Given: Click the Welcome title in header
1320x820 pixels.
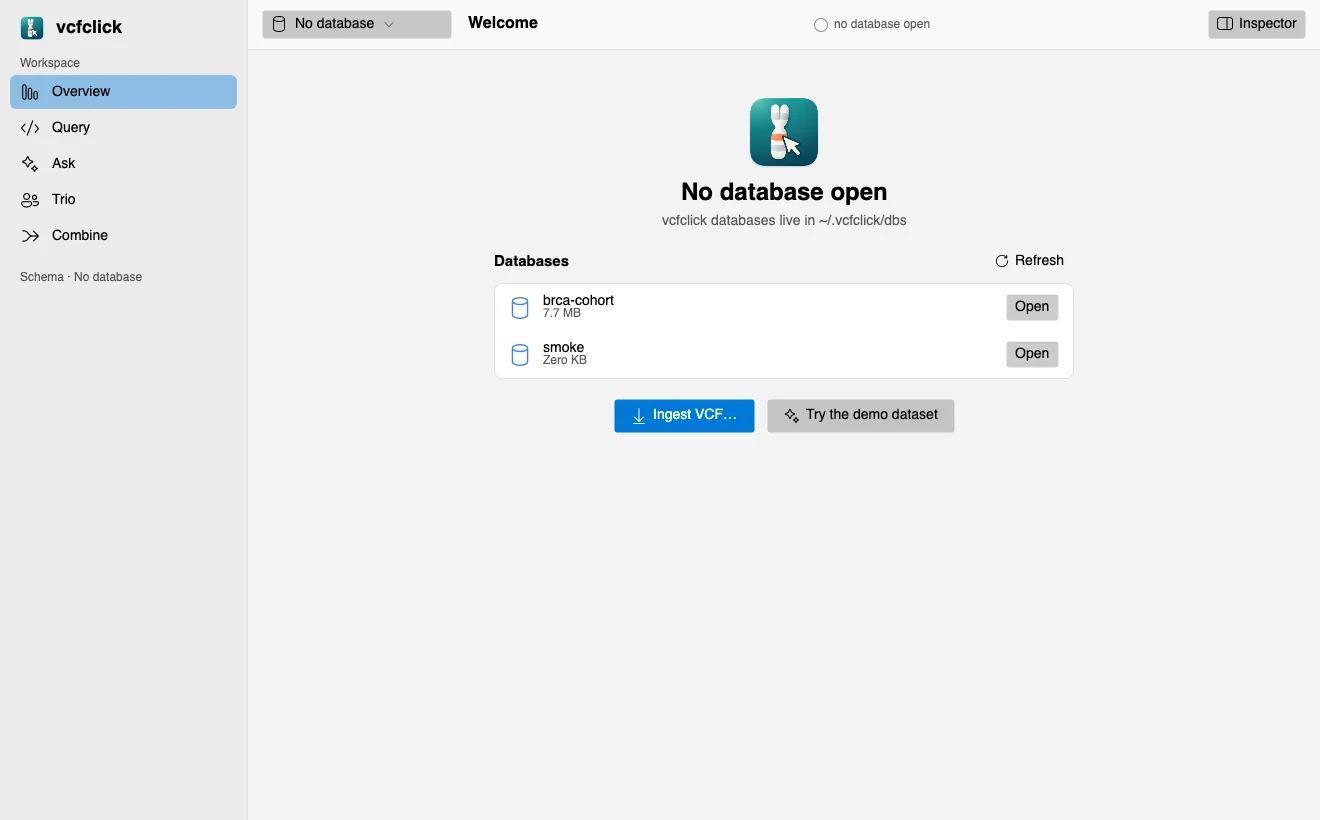Looking at the screenshot, I should [503, 23].
